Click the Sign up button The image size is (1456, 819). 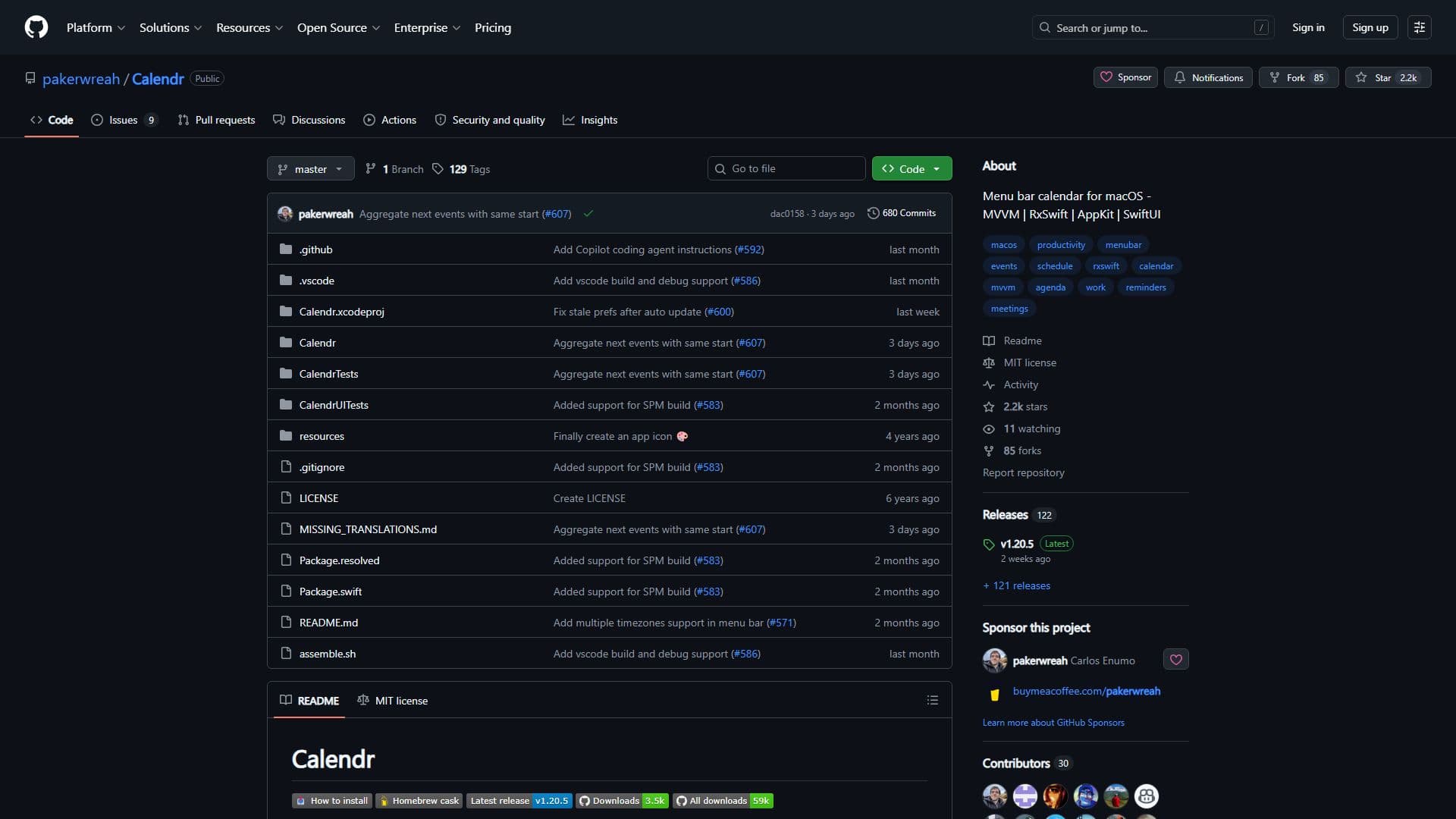(x=1370, y=27)
